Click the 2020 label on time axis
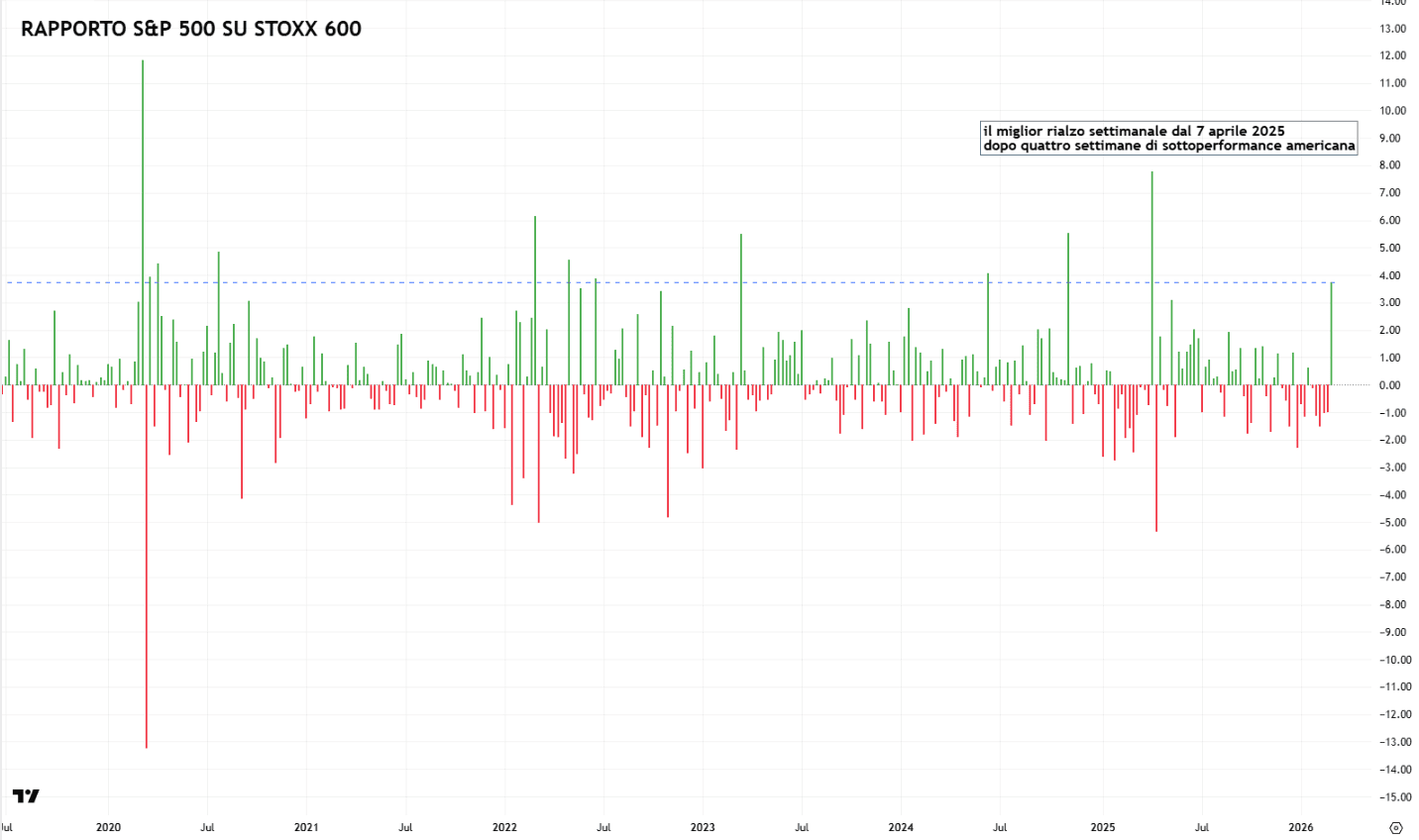Screen dimensions: 1419x840 coord(108,827)
